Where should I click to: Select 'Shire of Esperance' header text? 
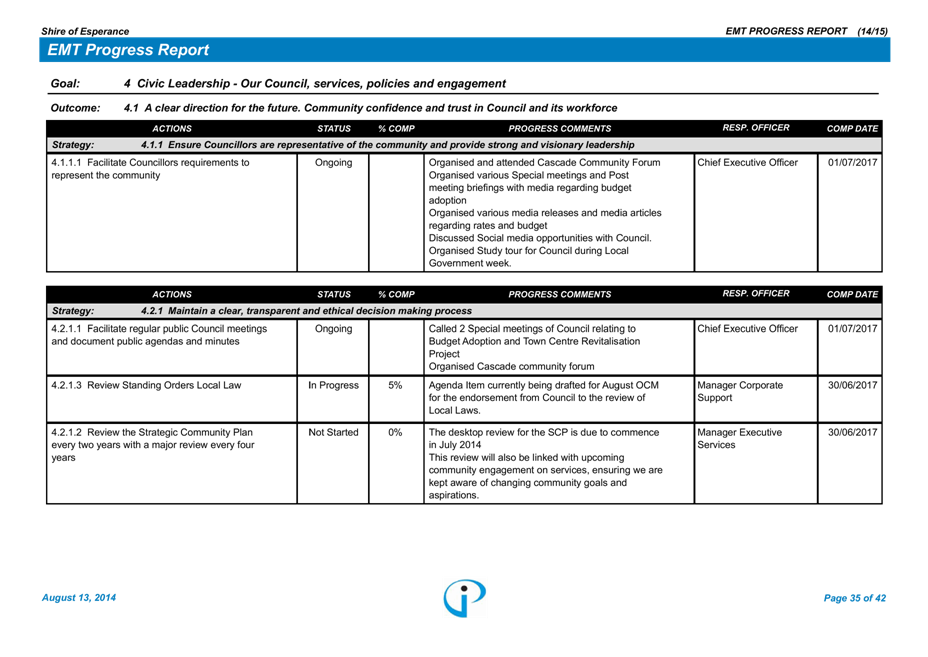point(85,31)
